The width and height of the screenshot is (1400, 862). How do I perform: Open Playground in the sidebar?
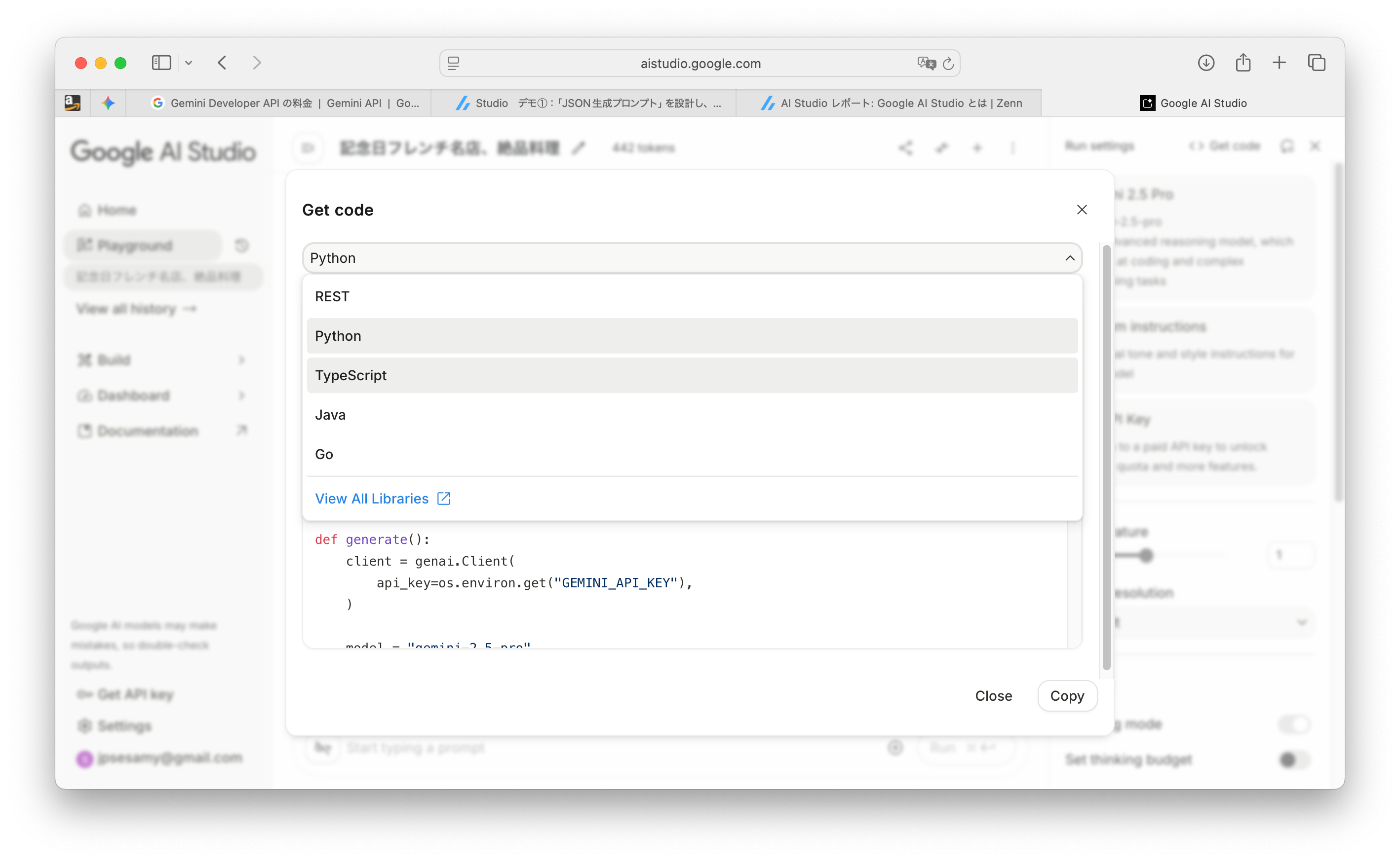click(x=143, y=245)
